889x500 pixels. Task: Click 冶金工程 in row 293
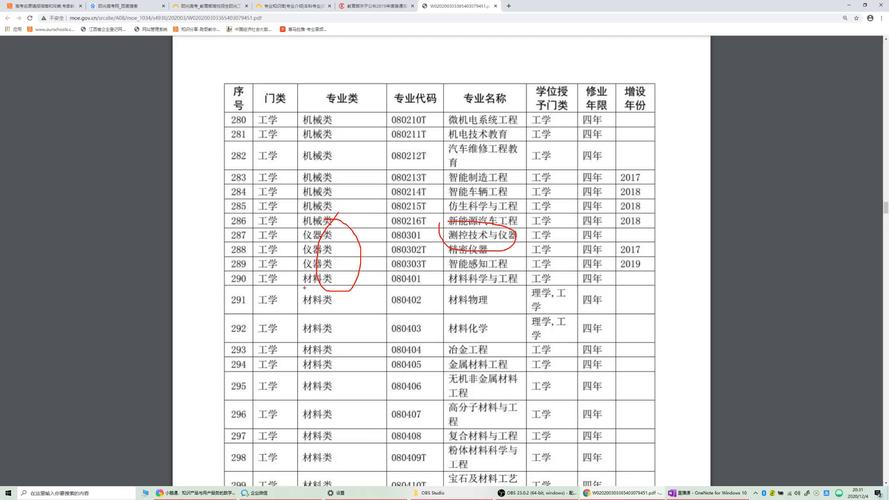point(468,350)
